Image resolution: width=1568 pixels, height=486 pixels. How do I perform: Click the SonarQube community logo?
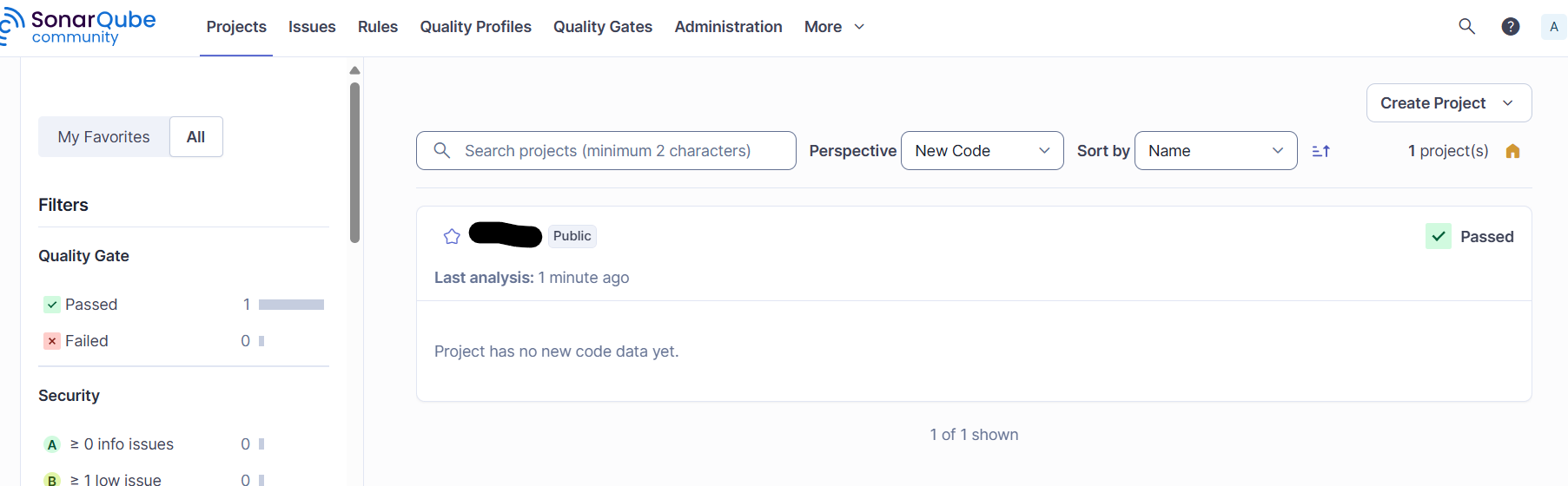coord(78,27)
